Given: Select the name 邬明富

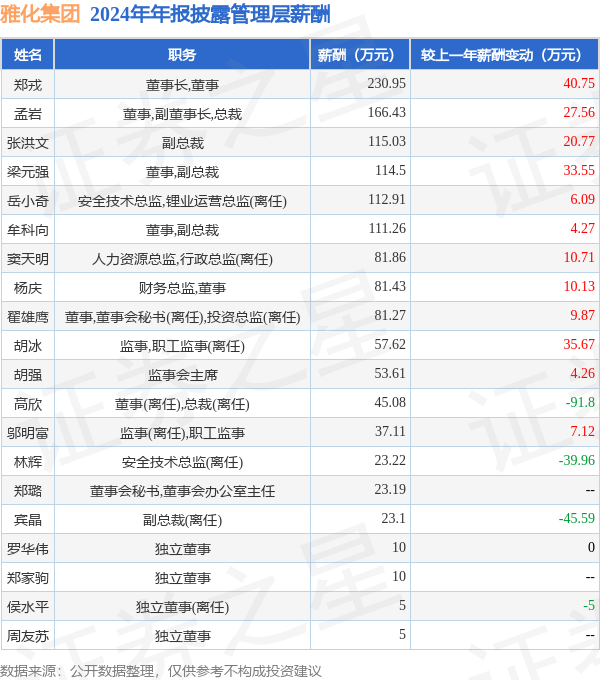Looking at the screenshot, I should point(28,433).
